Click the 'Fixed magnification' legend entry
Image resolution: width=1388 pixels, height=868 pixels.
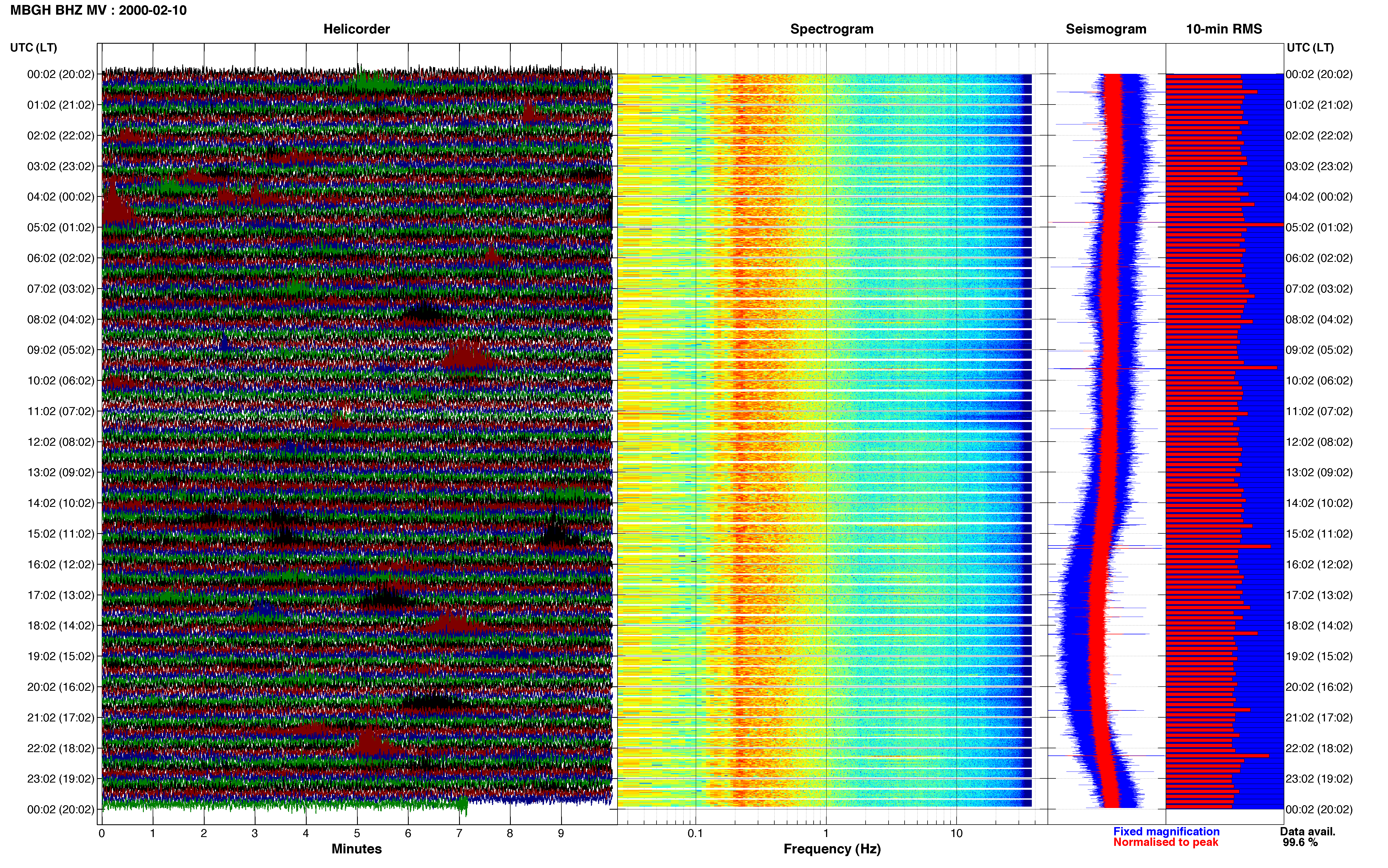(1166, 831)
